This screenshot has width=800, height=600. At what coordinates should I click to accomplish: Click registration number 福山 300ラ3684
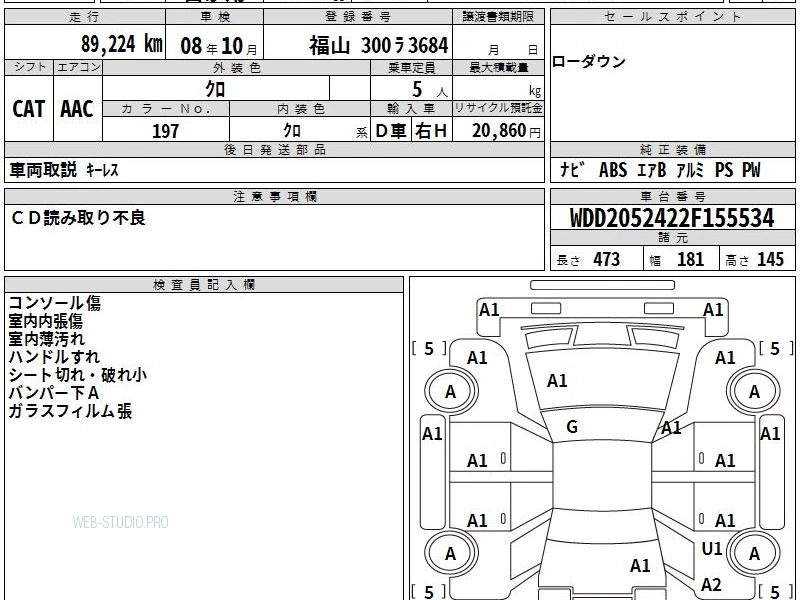379,46
